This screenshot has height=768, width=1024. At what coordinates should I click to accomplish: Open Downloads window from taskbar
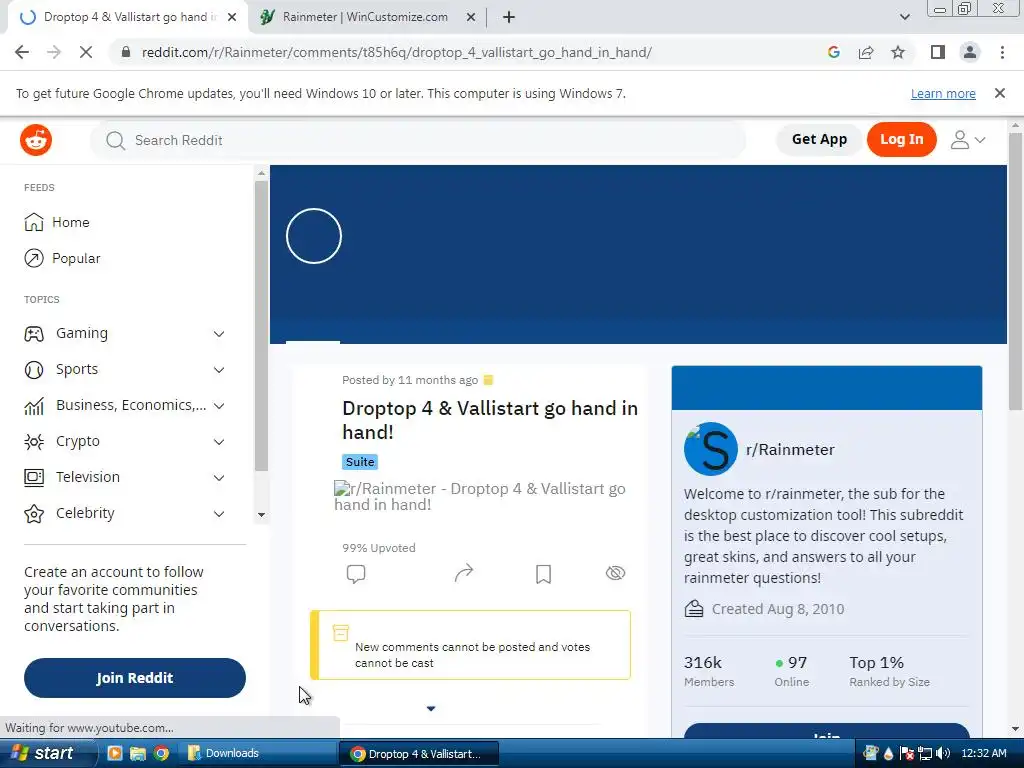pos(259,753)
